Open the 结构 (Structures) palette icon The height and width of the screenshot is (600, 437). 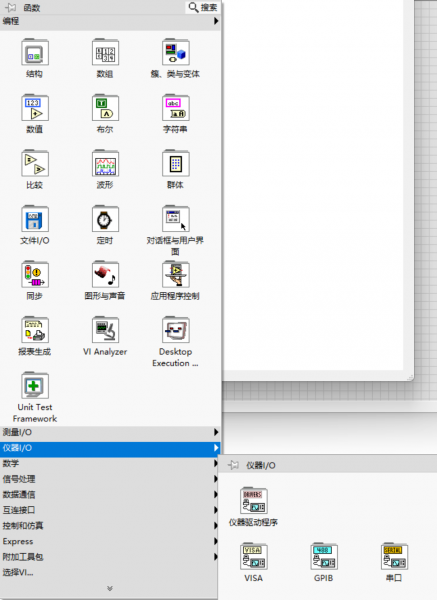pos(35,52)
